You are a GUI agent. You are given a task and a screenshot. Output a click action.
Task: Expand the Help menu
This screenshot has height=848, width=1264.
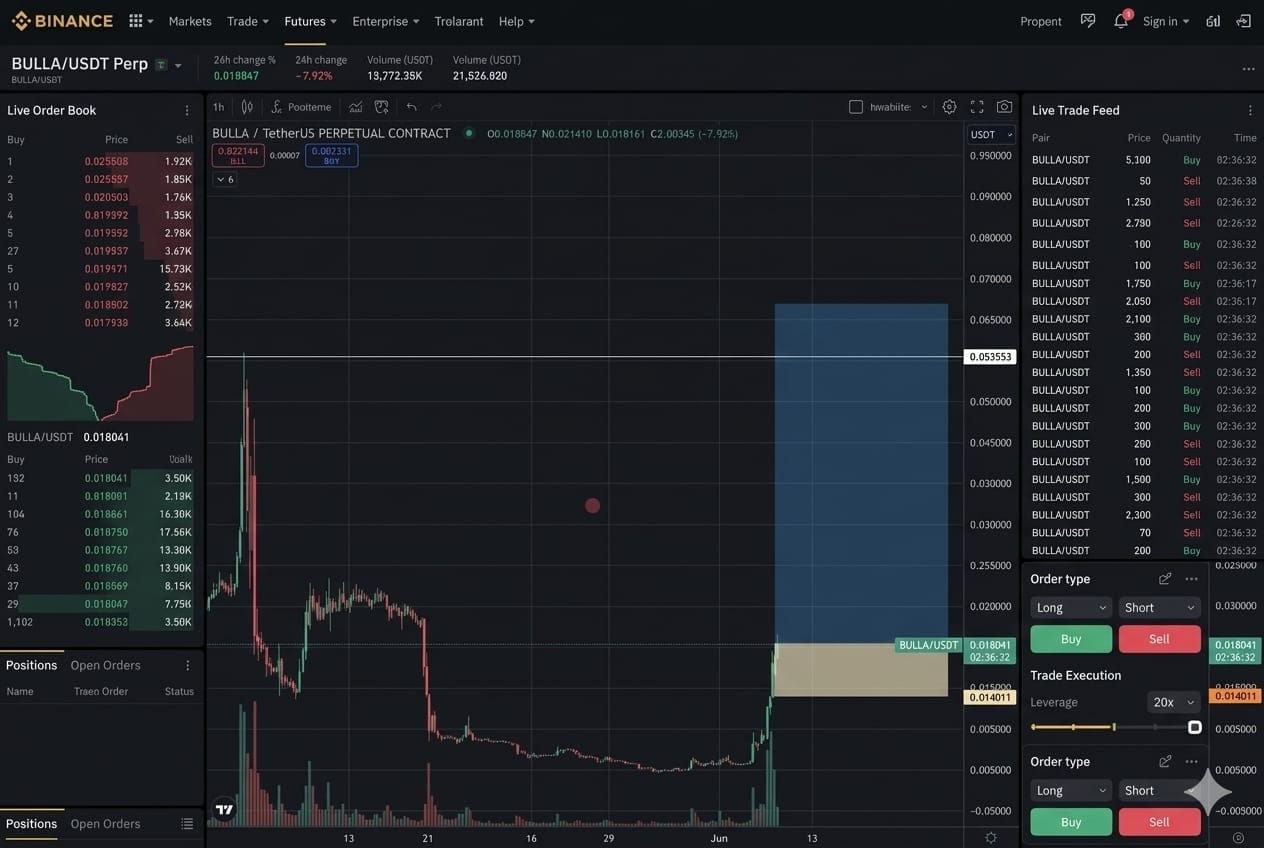pyautogui.click(x=517, y=21)
